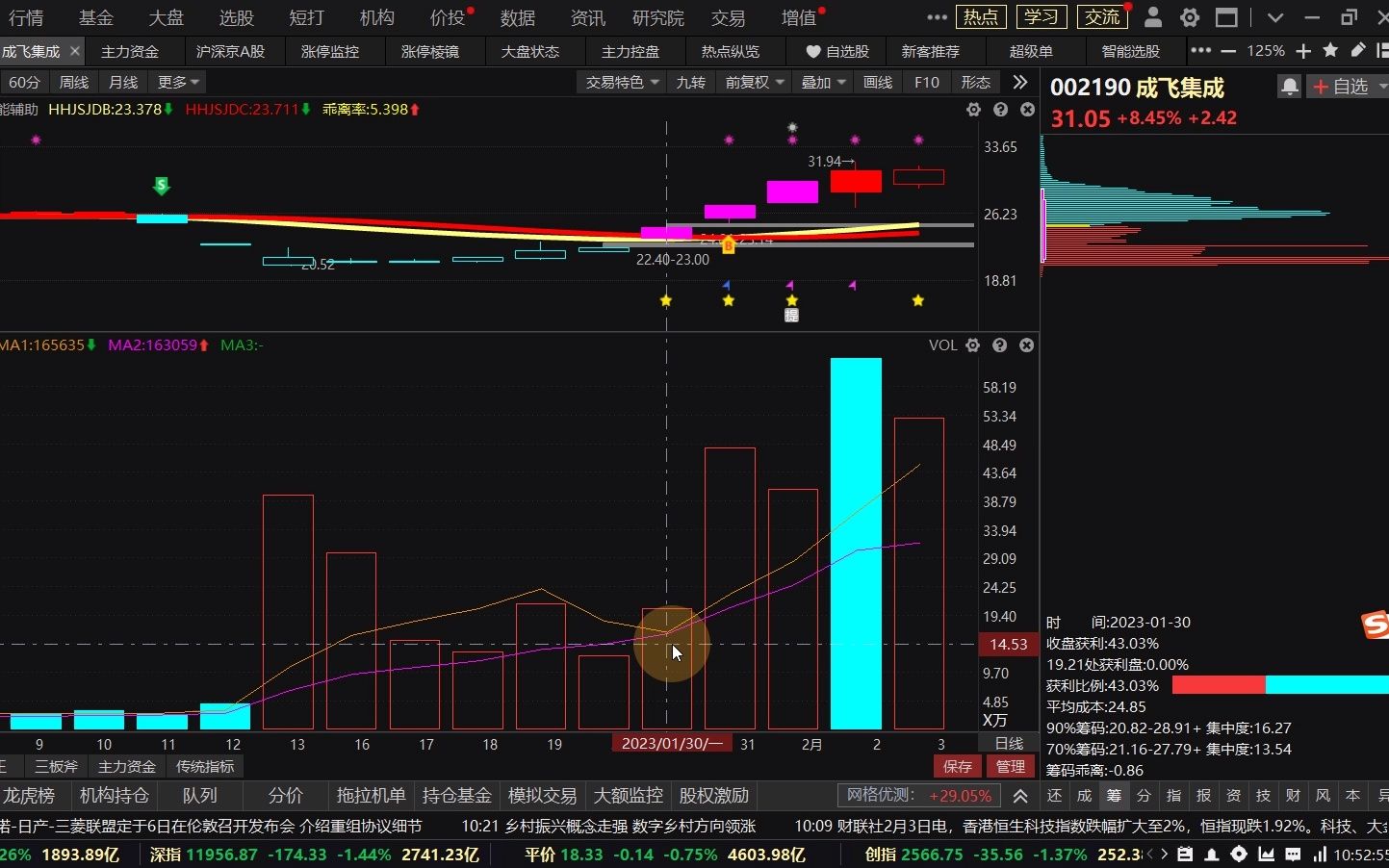Open VOL panel help question icon

coord(1000,345)
